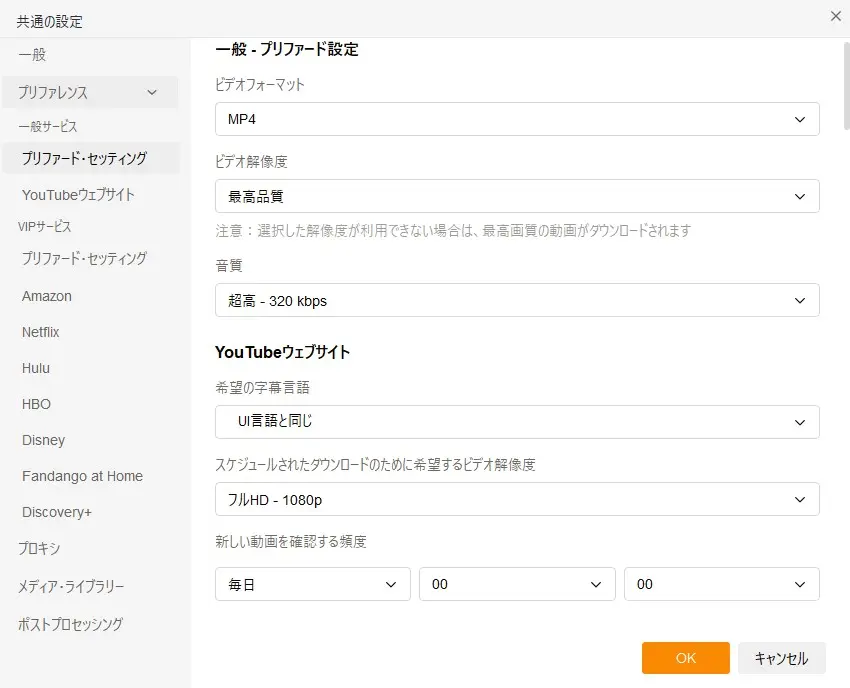The height and width of the screenshot is (688, 850).
Task: Open the メディア・ライブラリー section
Action: pos(71,586)
